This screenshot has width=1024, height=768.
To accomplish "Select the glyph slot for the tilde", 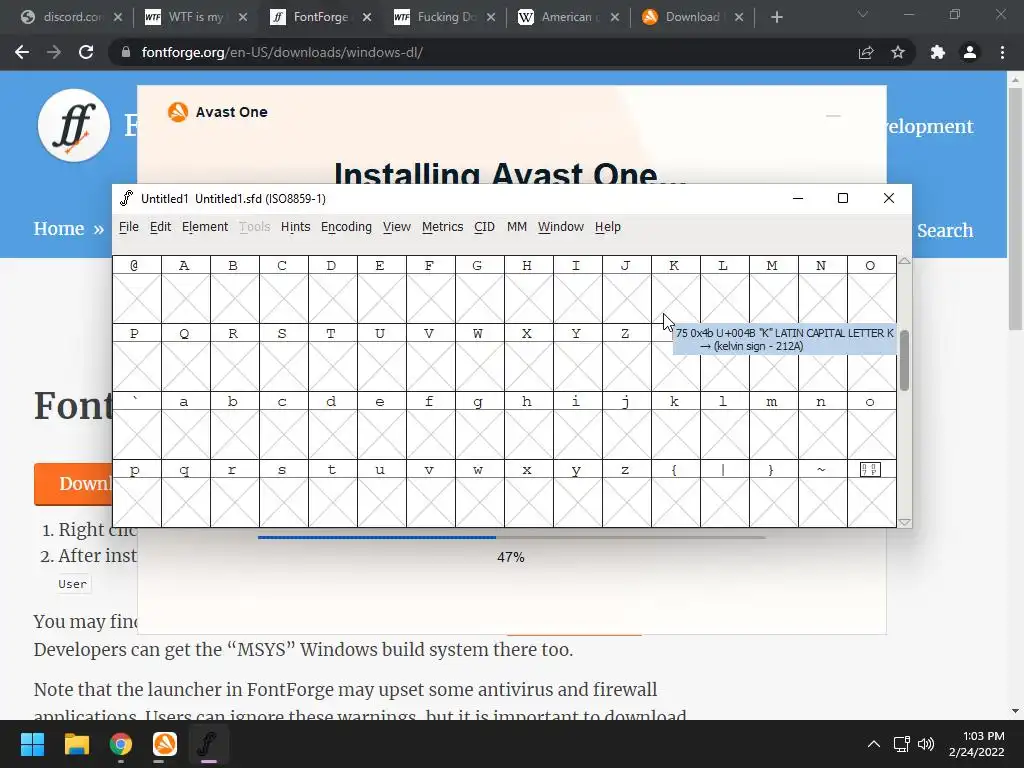I will [x=823, y=502].
